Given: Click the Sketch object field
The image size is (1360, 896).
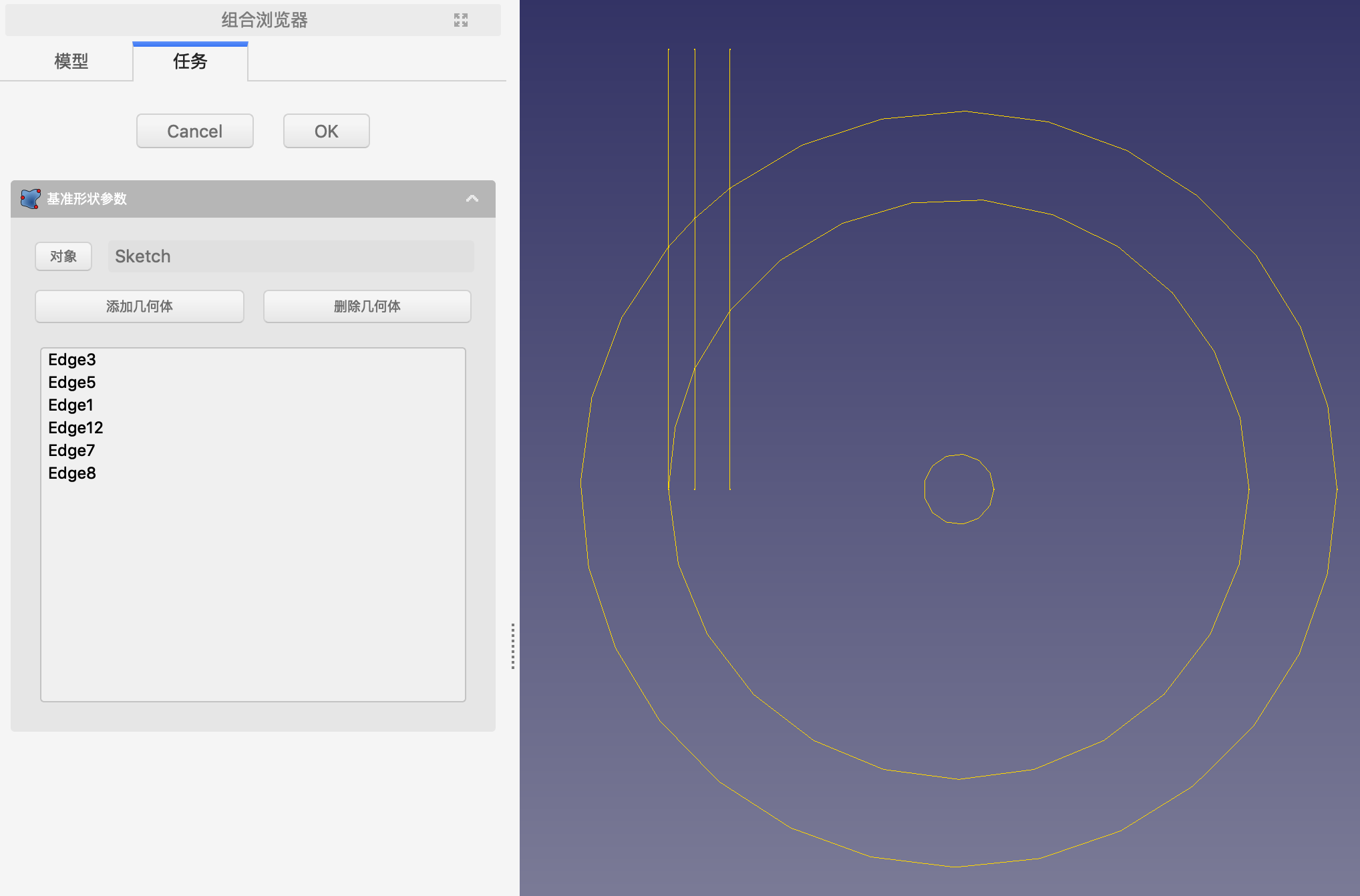Looking at the screenshot, I should 291,256.
